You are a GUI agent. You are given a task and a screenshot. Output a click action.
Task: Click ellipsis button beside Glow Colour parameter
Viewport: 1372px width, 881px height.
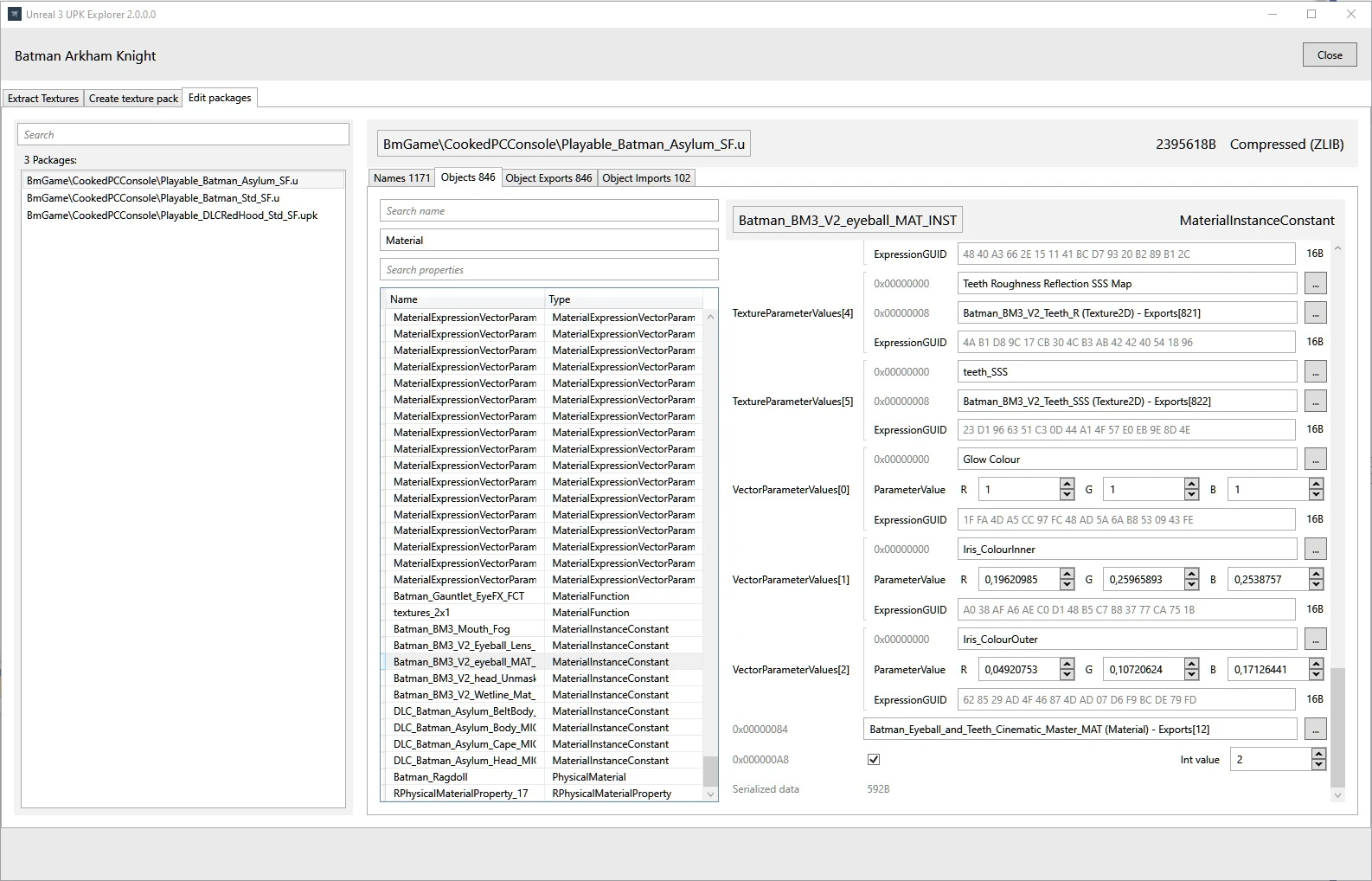click(x=1315, y=459)
